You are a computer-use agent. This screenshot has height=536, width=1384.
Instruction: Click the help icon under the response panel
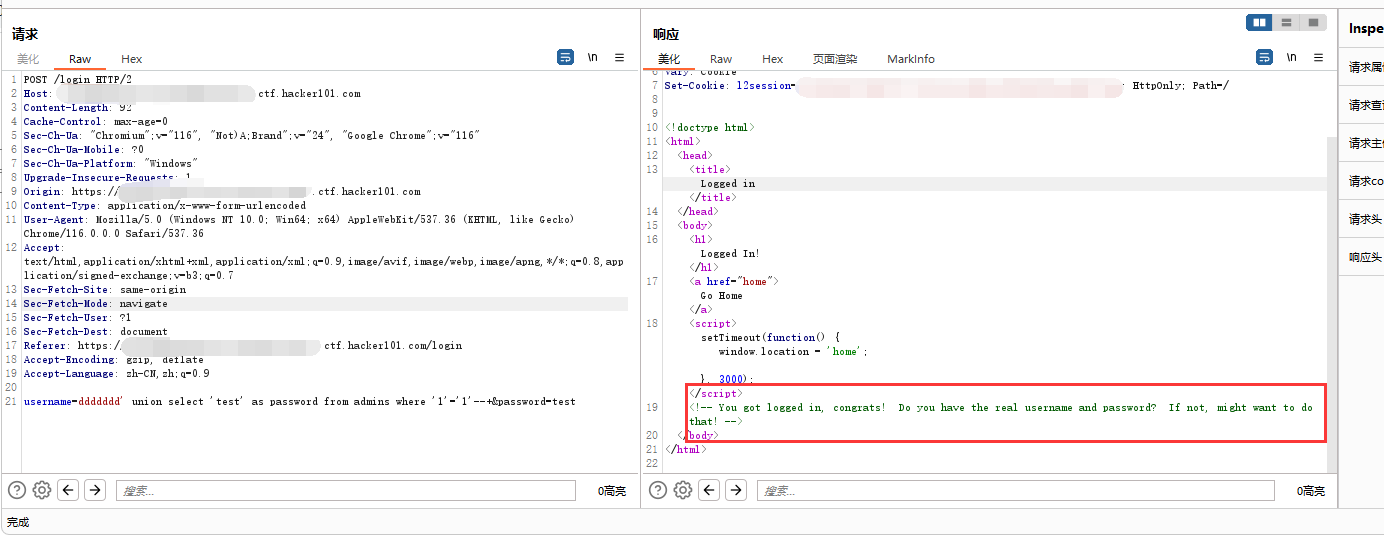(658, 490)
